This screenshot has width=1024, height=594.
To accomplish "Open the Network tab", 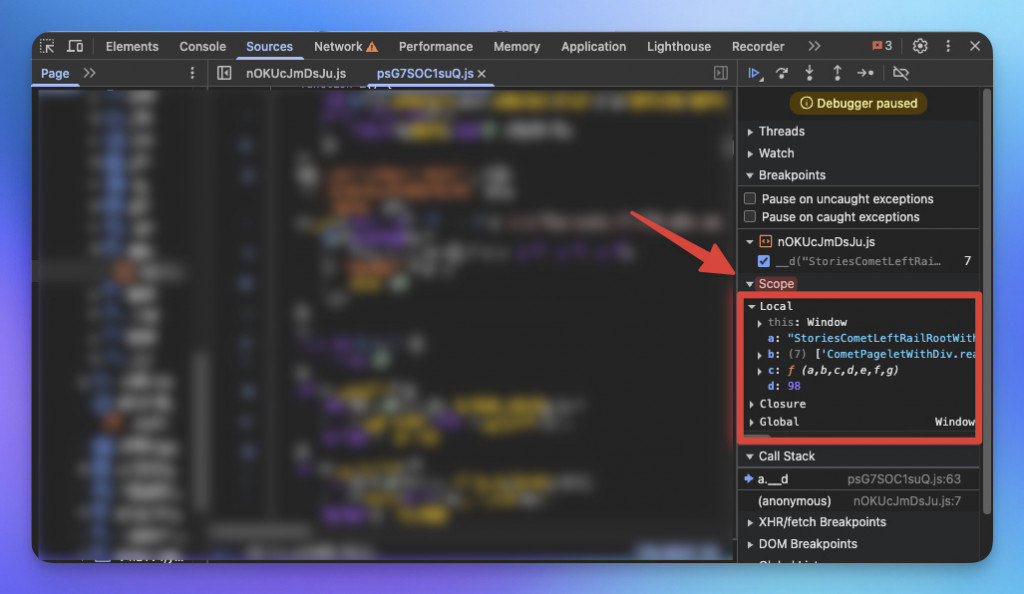I will click(x=345, y=46).
